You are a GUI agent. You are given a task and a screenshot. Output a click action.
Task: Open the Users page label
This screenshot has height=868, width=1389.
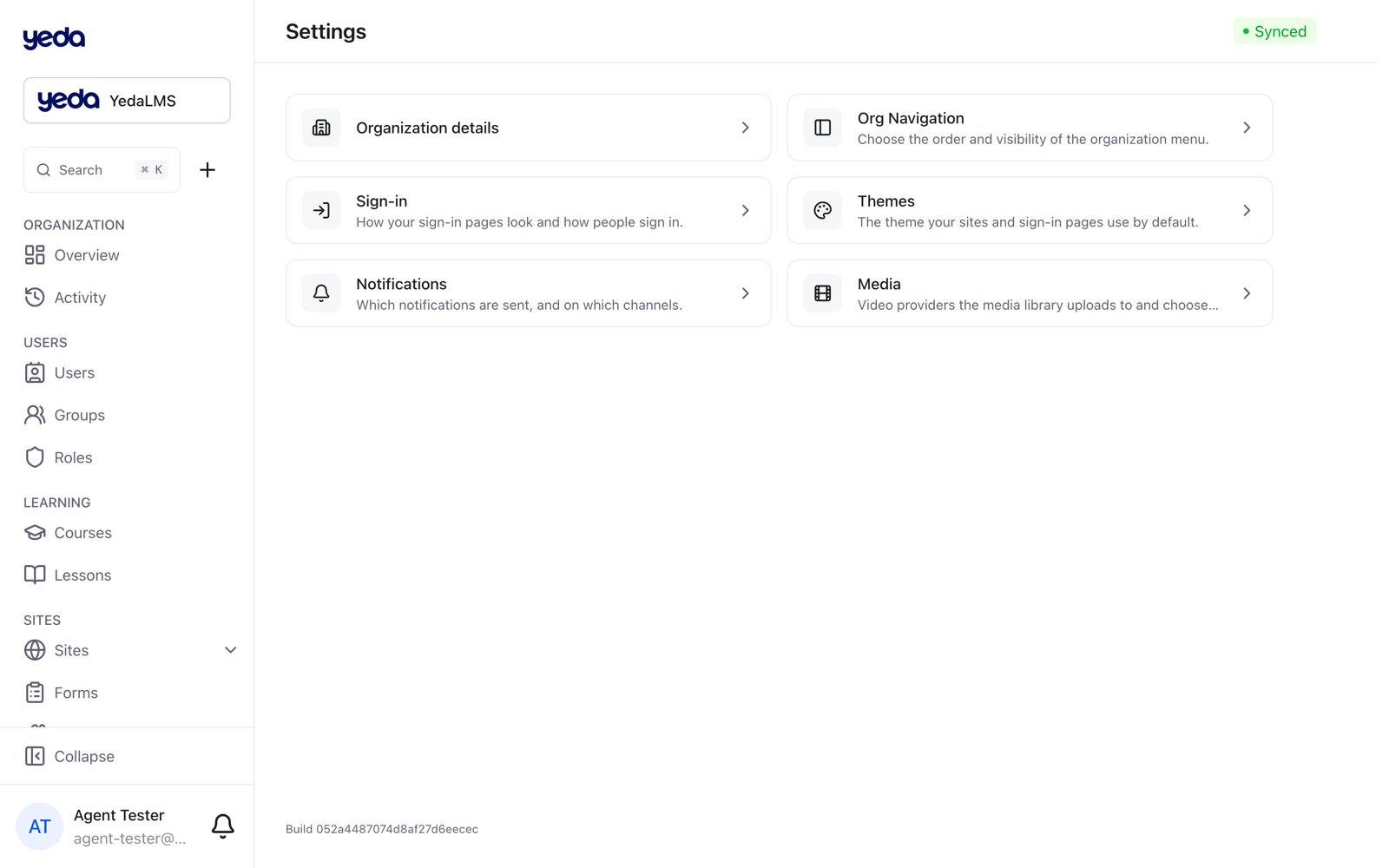pyautogui.click(x=75, y=373)
